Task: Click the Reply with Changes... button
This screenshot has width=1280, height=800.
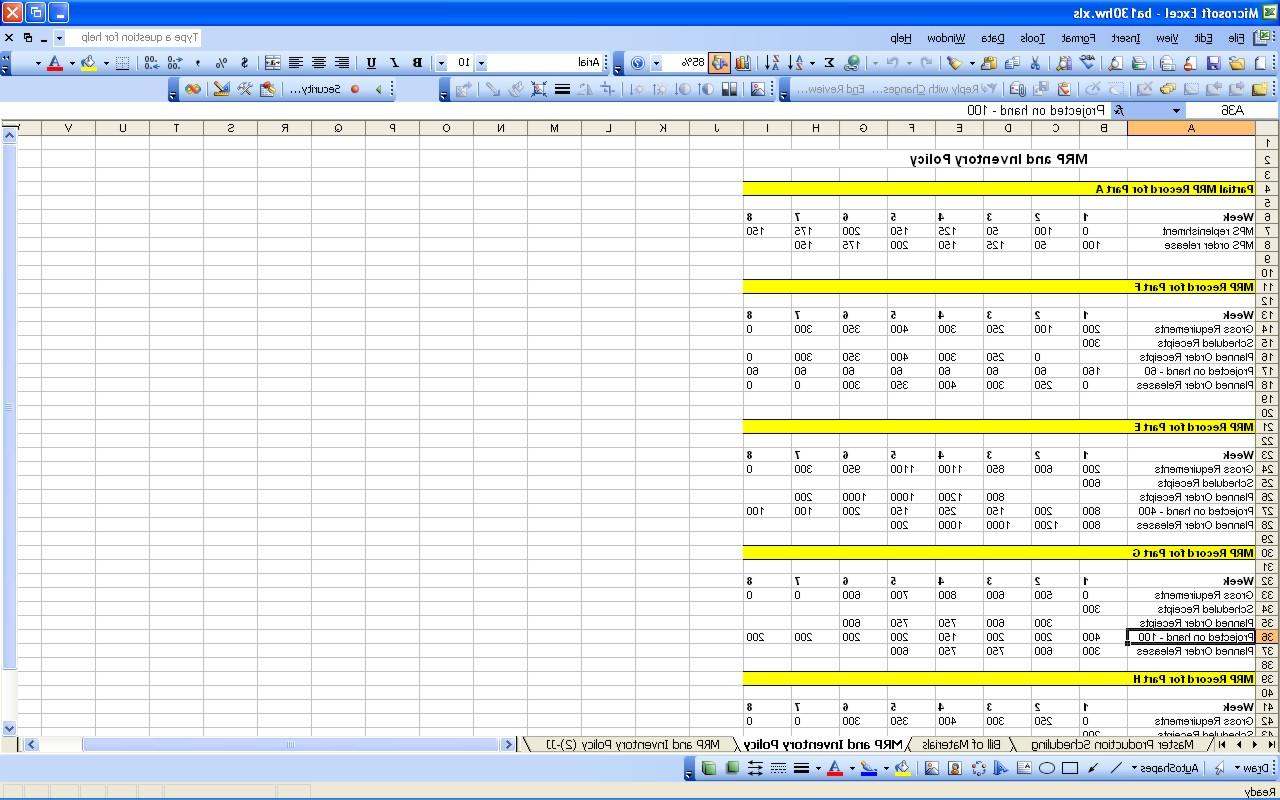Action: click(x=932, y=88)
